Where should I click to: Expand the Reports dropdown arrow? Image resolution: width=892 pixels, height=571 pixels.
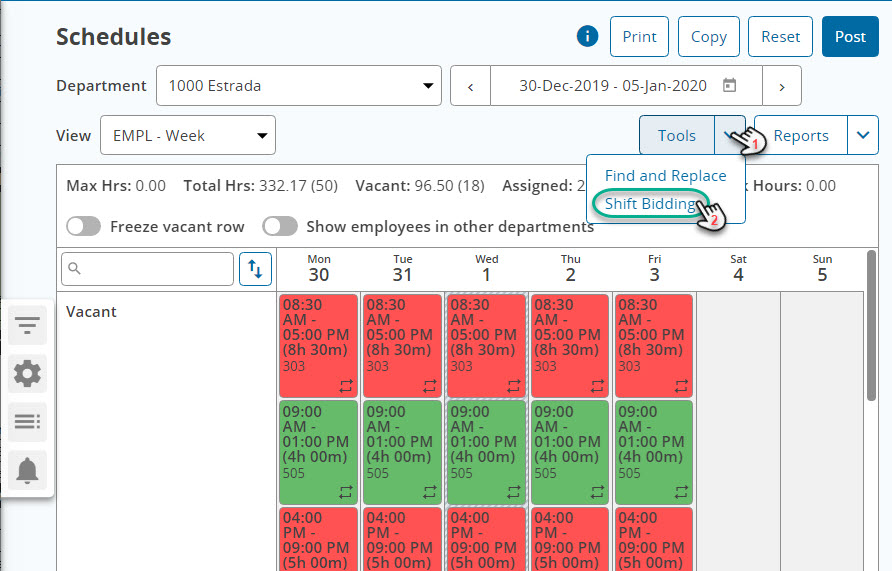(x=863, y=135)
